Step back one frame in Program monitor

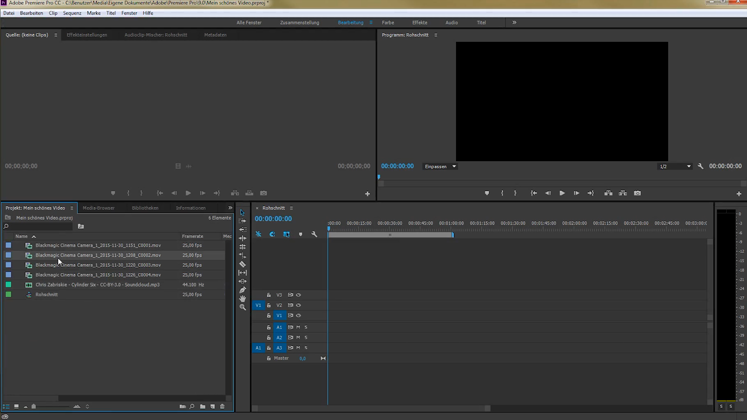click(548, 193)
